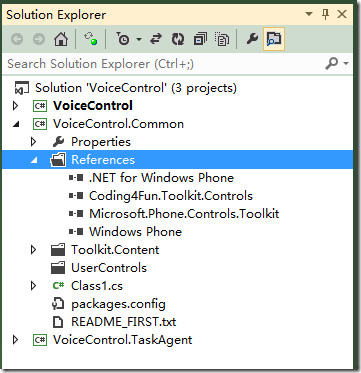Refresh the Solution Explorer
The width and height of the screenshot is (361, 373).
(178, 40)
